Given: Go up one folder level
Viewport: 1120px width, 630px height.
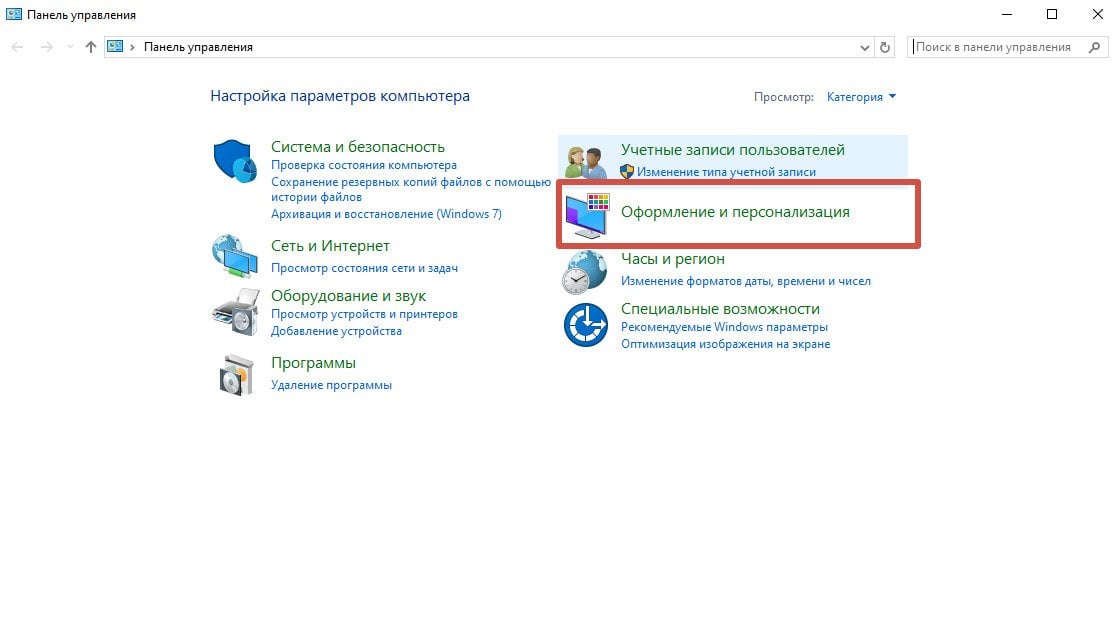Looking at the screenshot, I should [x=91, y=47].
